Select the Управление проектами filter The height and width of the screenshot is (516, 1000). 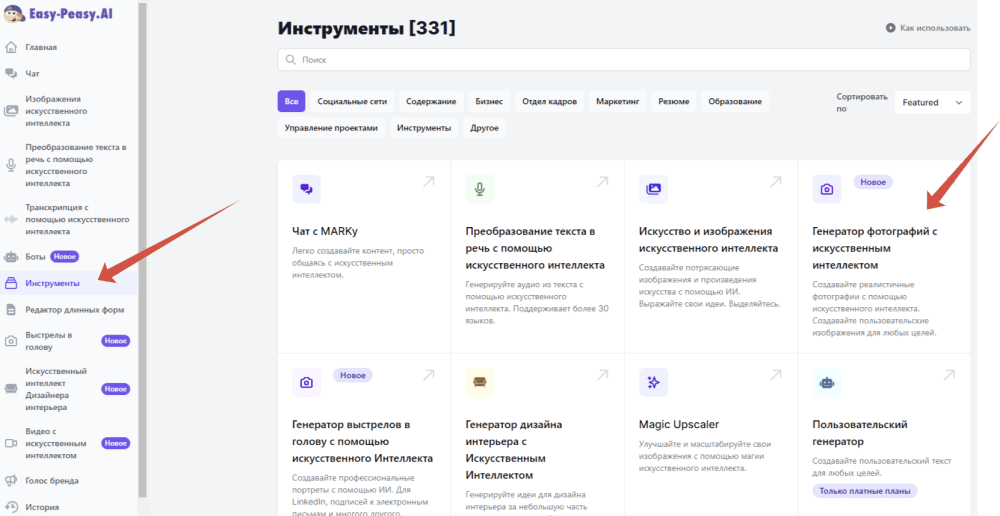331,128
